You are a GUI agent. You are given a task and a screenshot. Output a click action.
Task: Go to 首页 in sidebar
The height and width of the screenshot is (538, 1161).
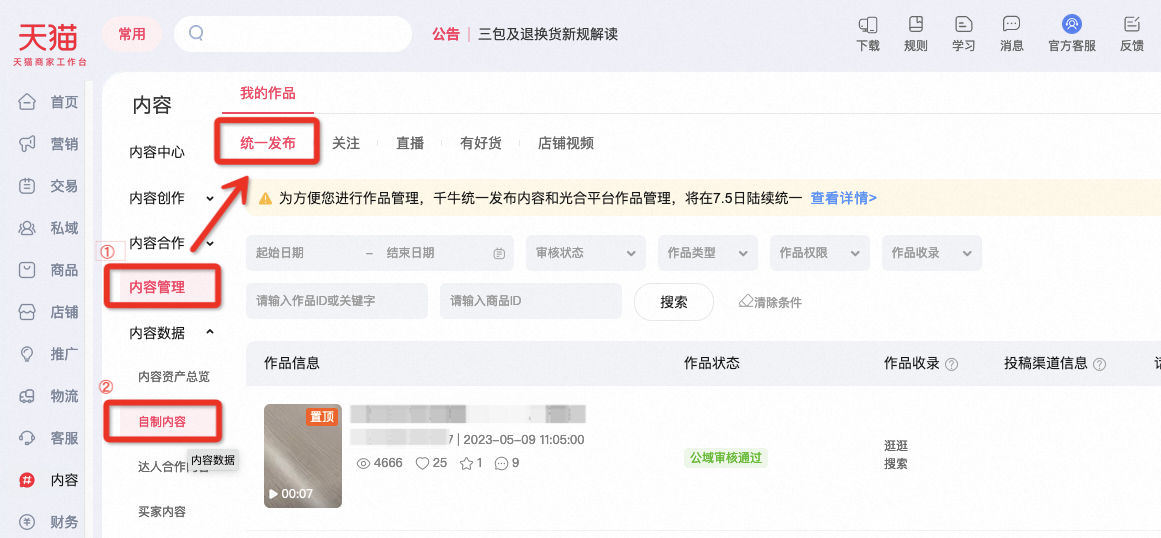tap(50, 101)
